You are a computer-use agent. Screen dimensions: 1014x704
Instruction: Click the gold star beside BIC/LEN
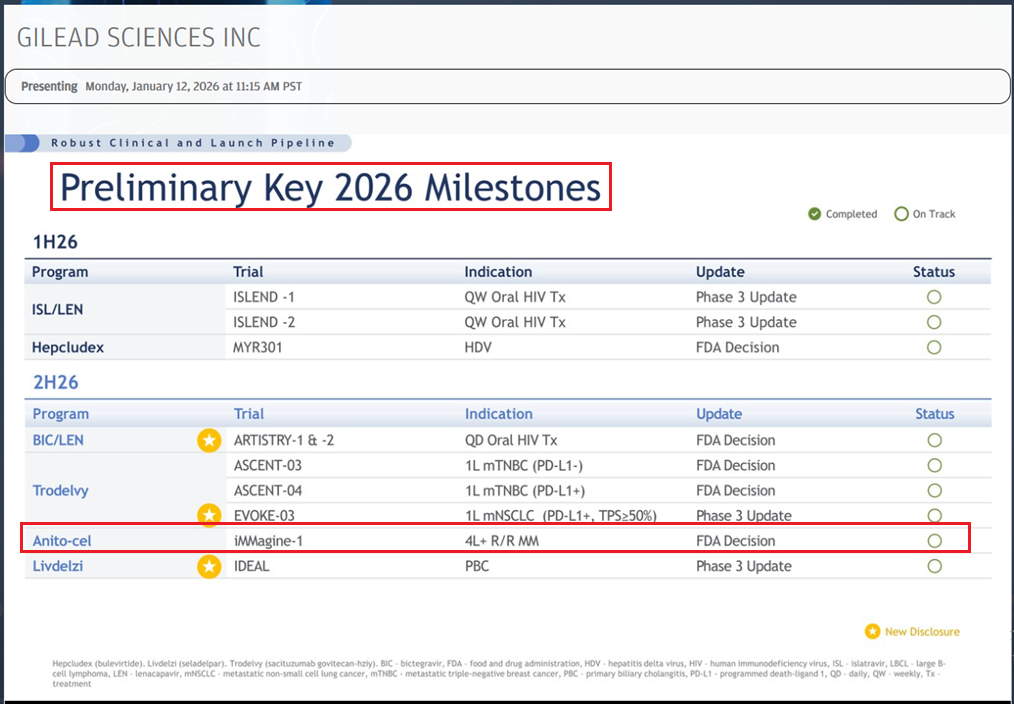click(x=208, y=440)
